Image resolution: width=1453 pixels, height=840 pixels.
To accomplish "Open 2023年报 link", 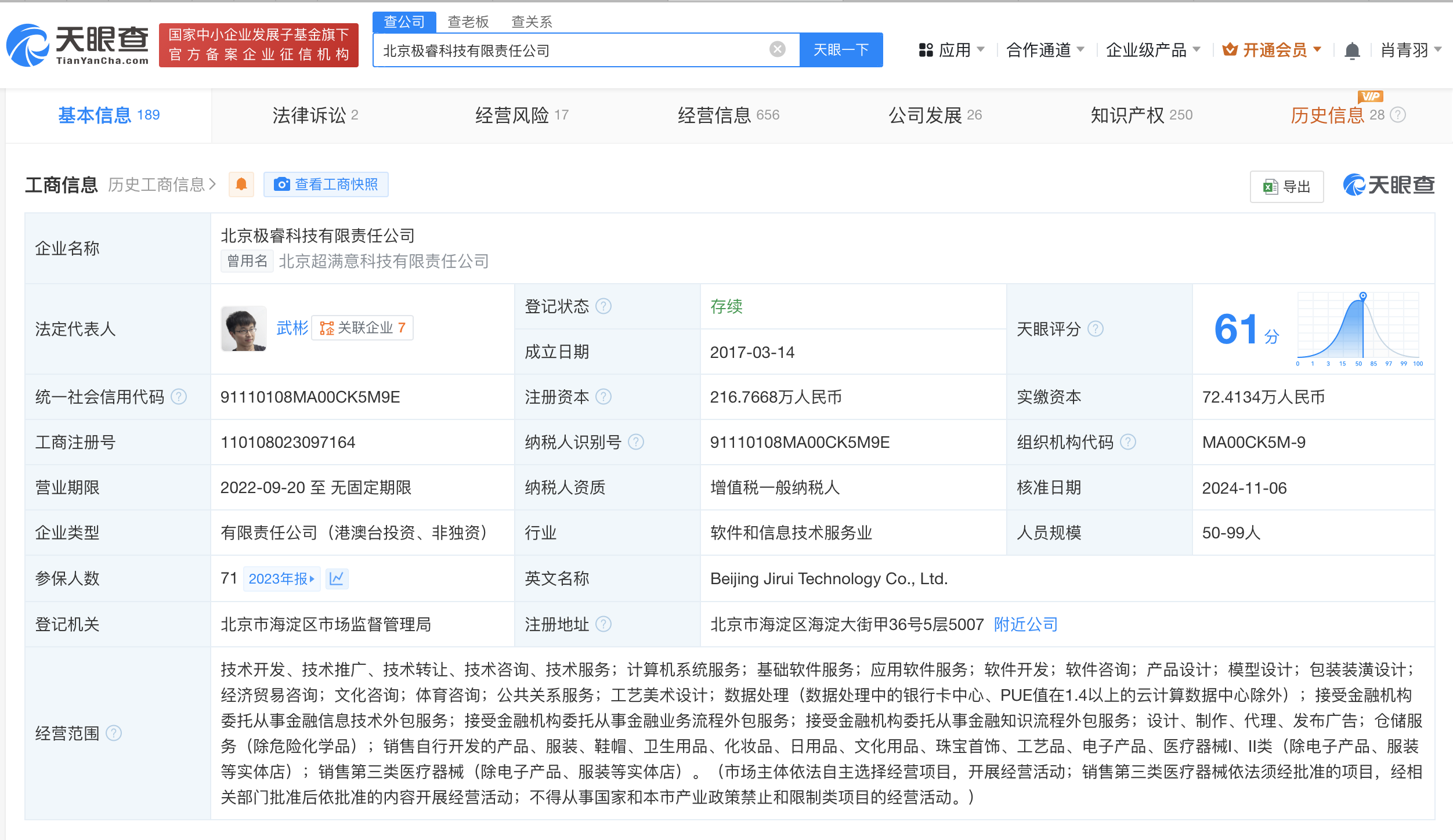I will [x=281, y=578].
